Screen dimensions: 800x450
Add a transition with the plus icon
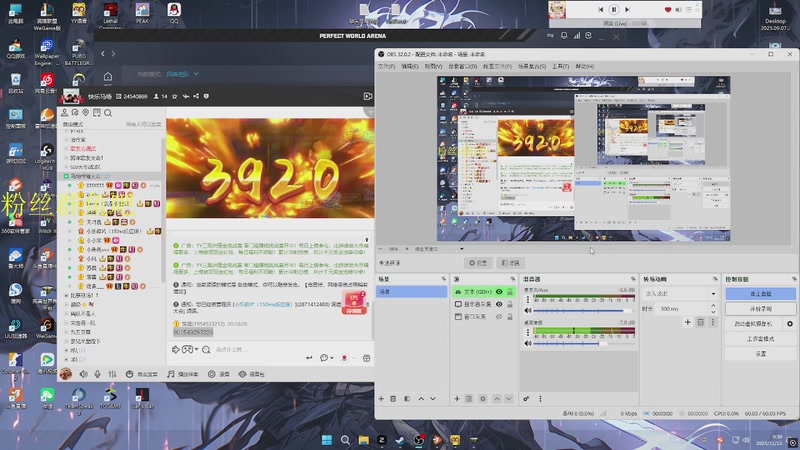[x=688, y=322]
